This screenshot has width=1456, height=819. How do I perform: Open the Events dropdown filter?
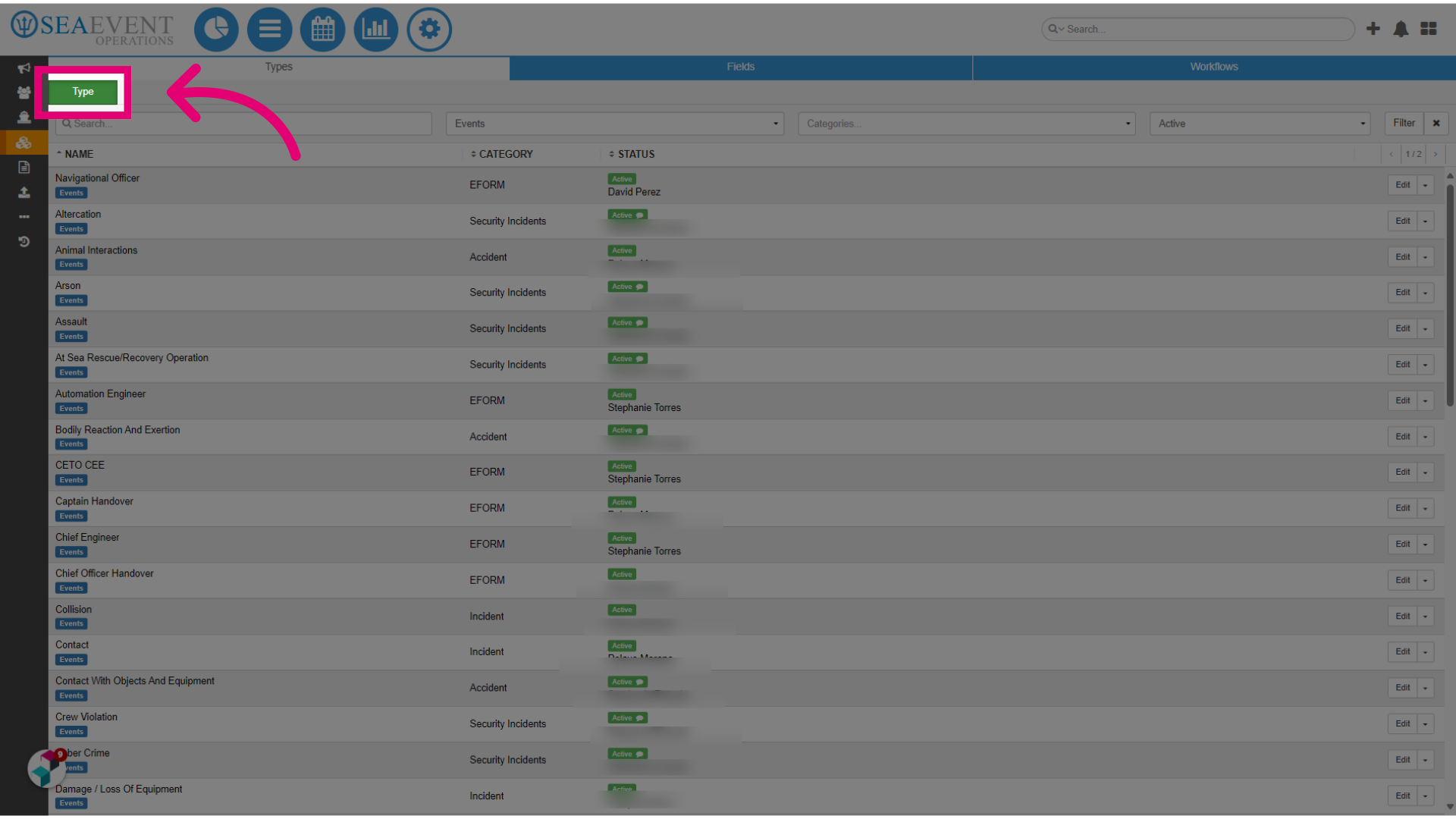coord(615,124)
